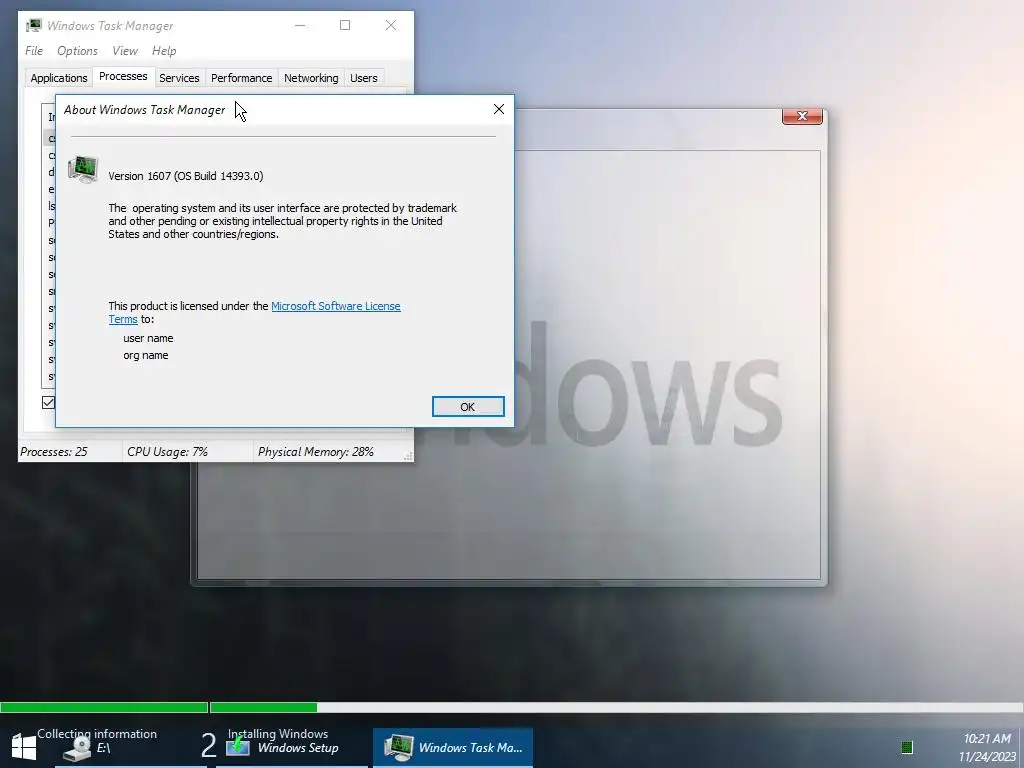Go to the Users tab
This screenshot has width=1024, height=768.
[x=364, y=78]
